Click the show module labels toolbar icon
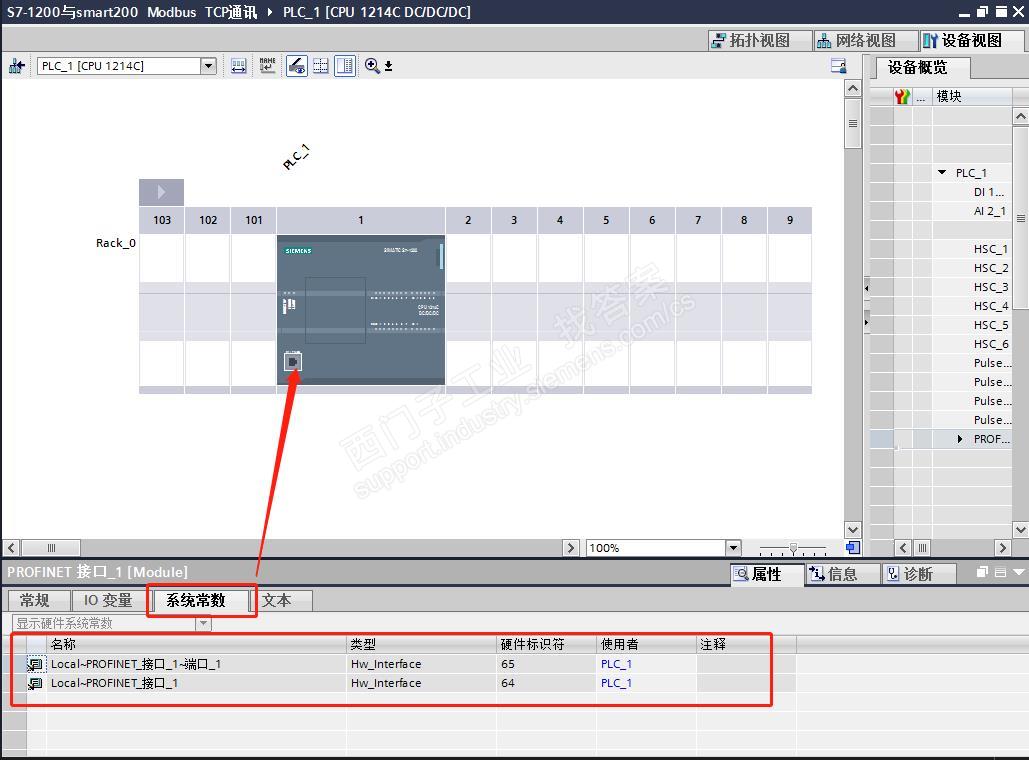This screenshot has width=1029, height=760. (239, 66)
